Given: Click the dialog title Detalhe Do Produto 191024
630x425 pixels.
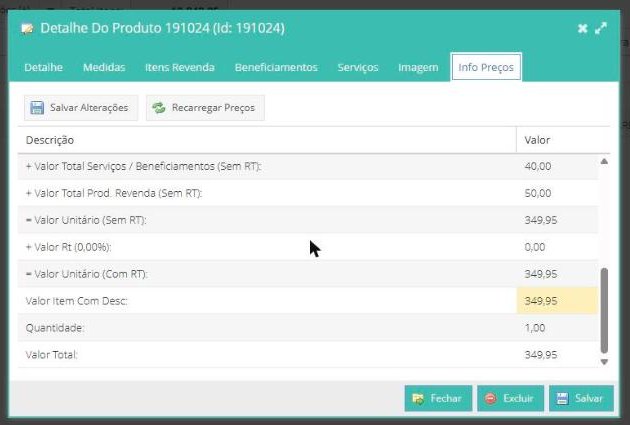Looking at the screenshot, I should pyautogui.click(x=162, y=29).
